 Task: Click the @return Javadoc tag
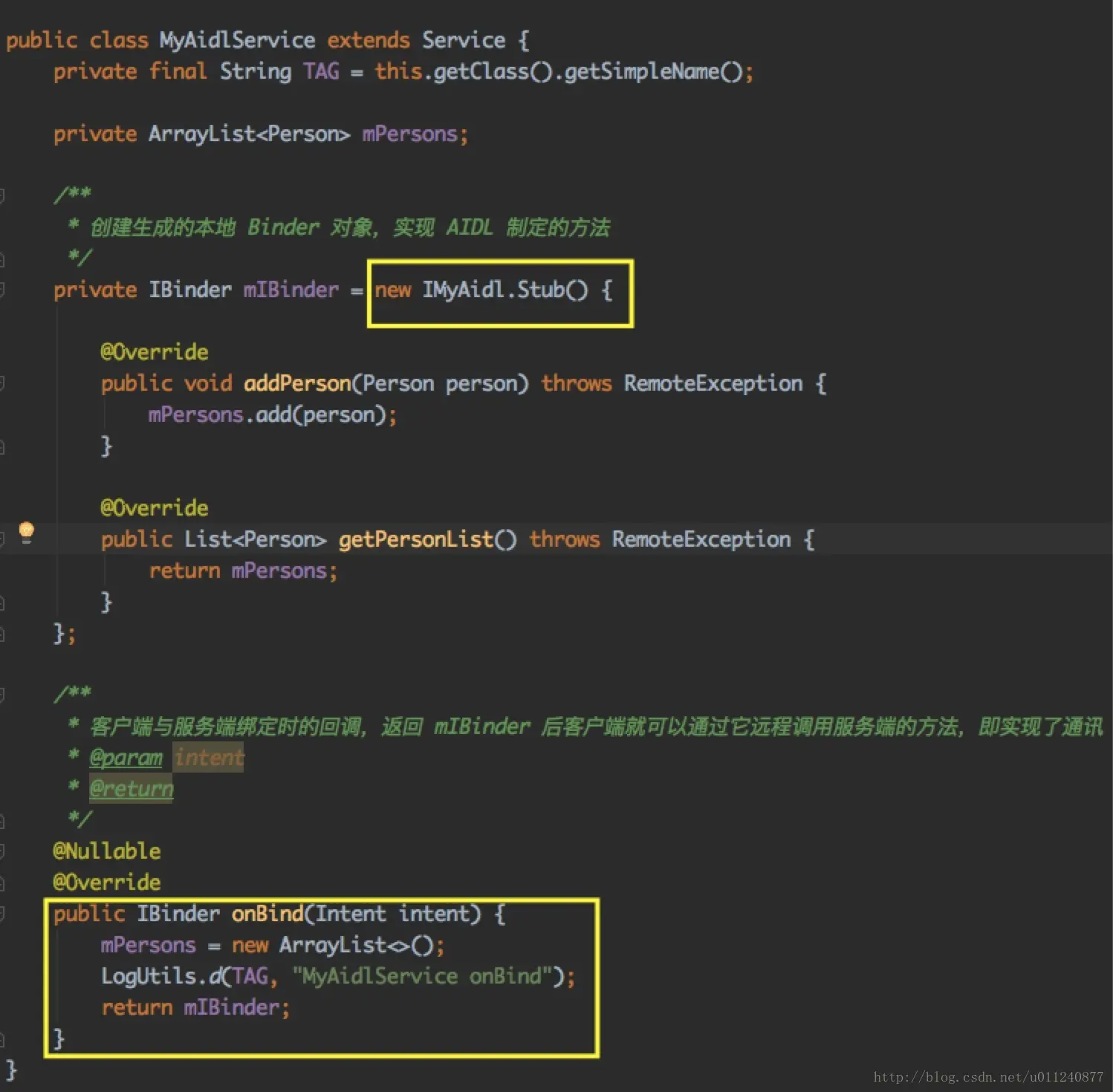(131, 789)
